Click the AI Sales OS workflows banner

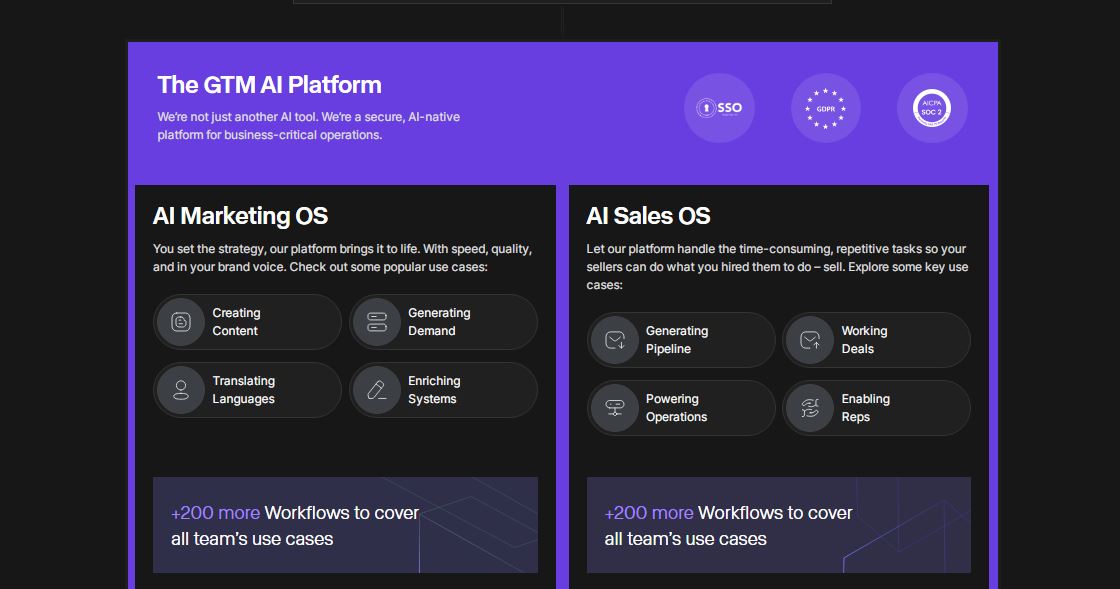[x=779, y=524]
